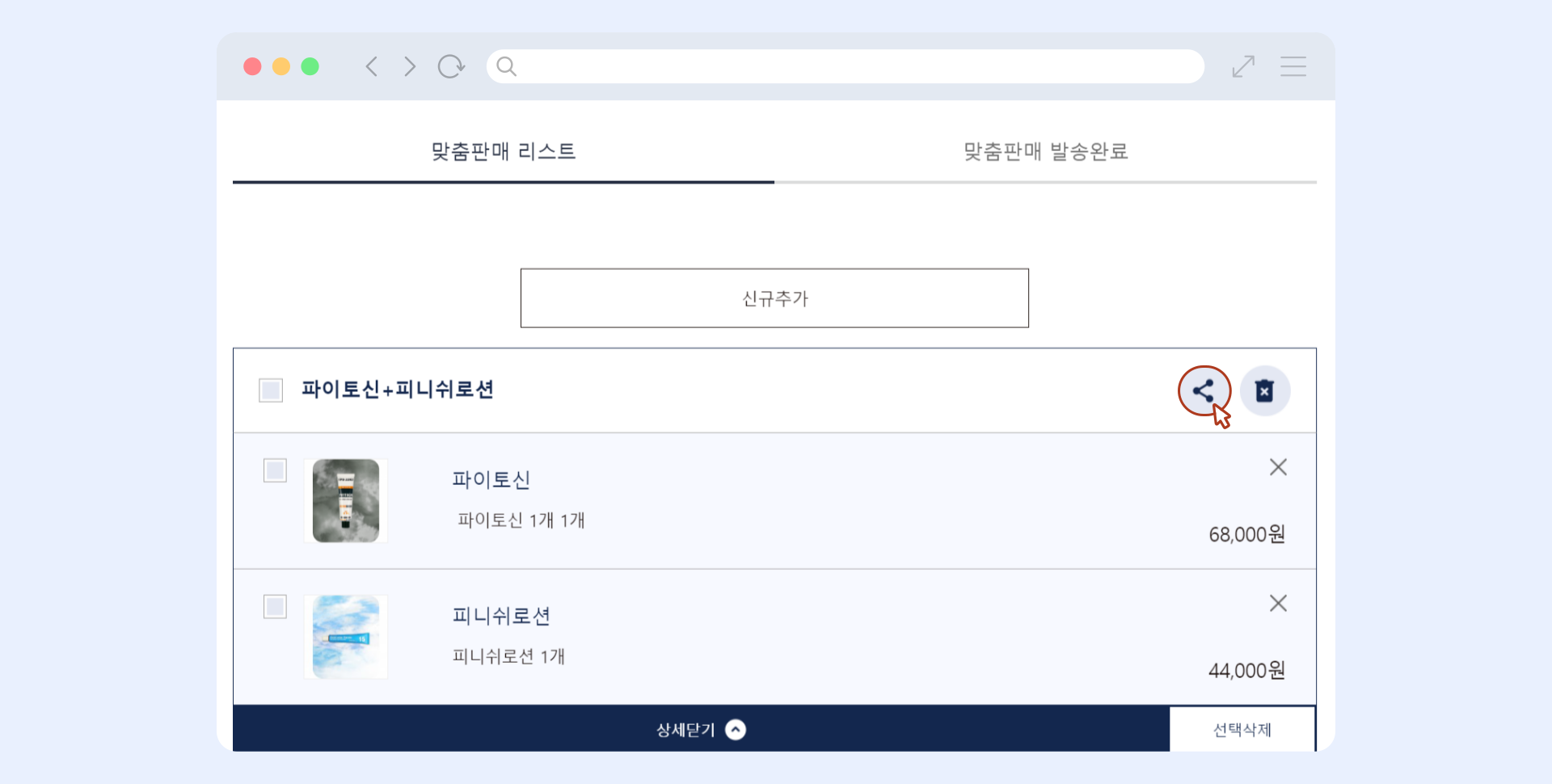Check the 파이토신+피니쉬로션 group checkbox
Image resolution: width=1552 pixels, height=784 pixels.
271,390
